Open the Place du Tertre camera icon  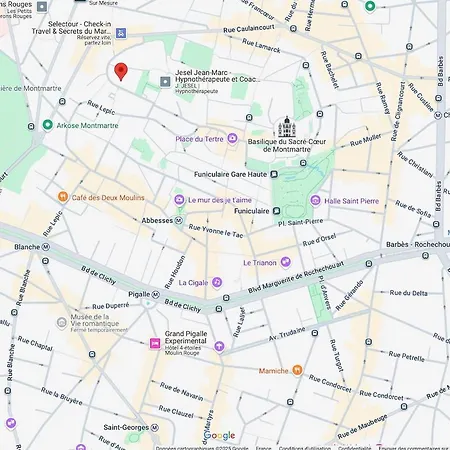pyautogui.click(x=232, y=138)
